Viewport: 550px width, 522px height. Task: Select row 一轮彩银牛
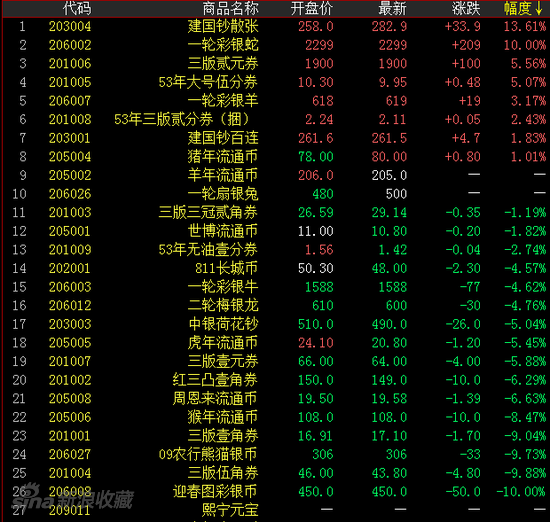click(276, 287)
